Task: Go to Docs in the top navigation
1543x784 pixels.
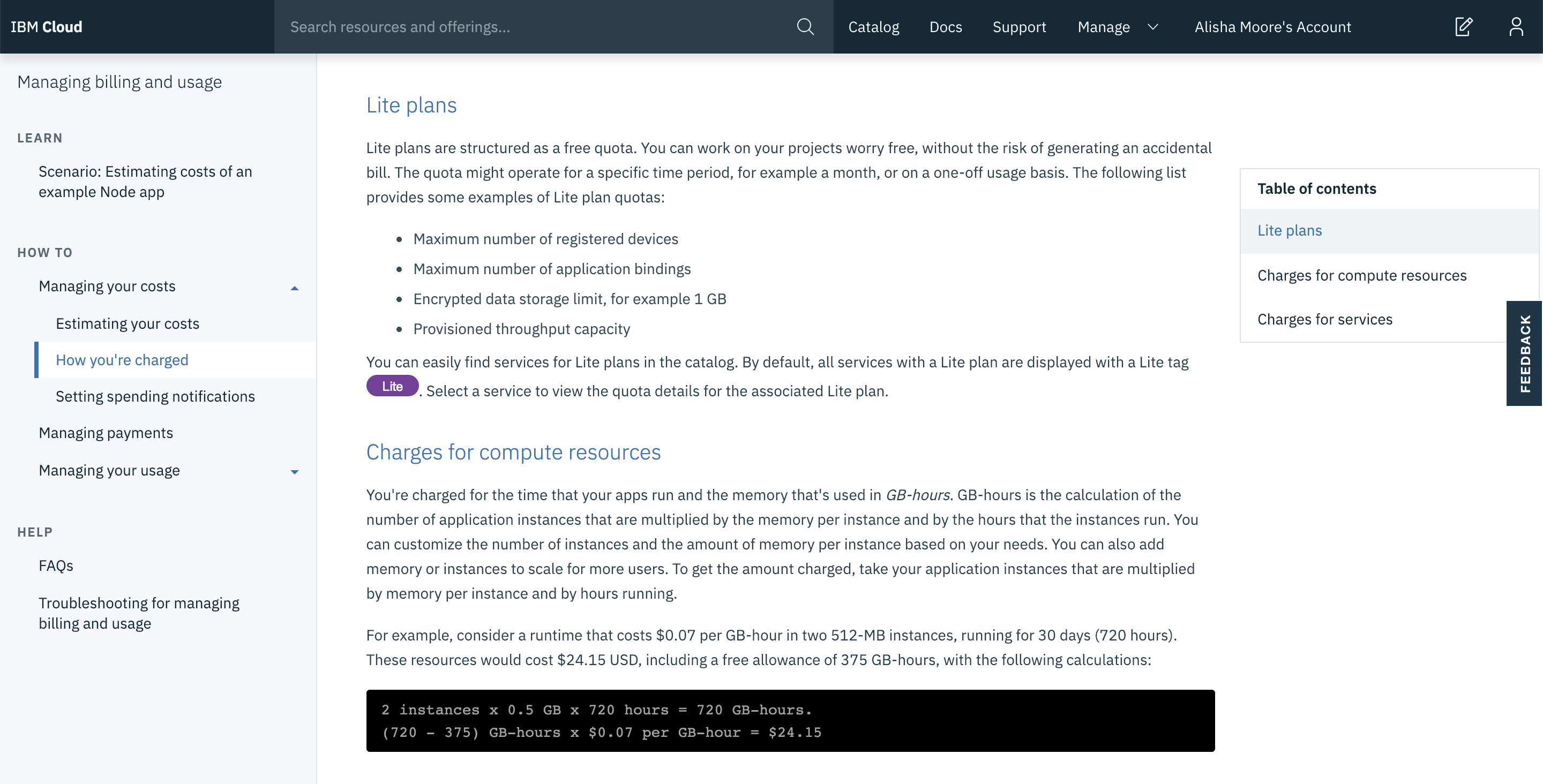Action: pos(945,27)
